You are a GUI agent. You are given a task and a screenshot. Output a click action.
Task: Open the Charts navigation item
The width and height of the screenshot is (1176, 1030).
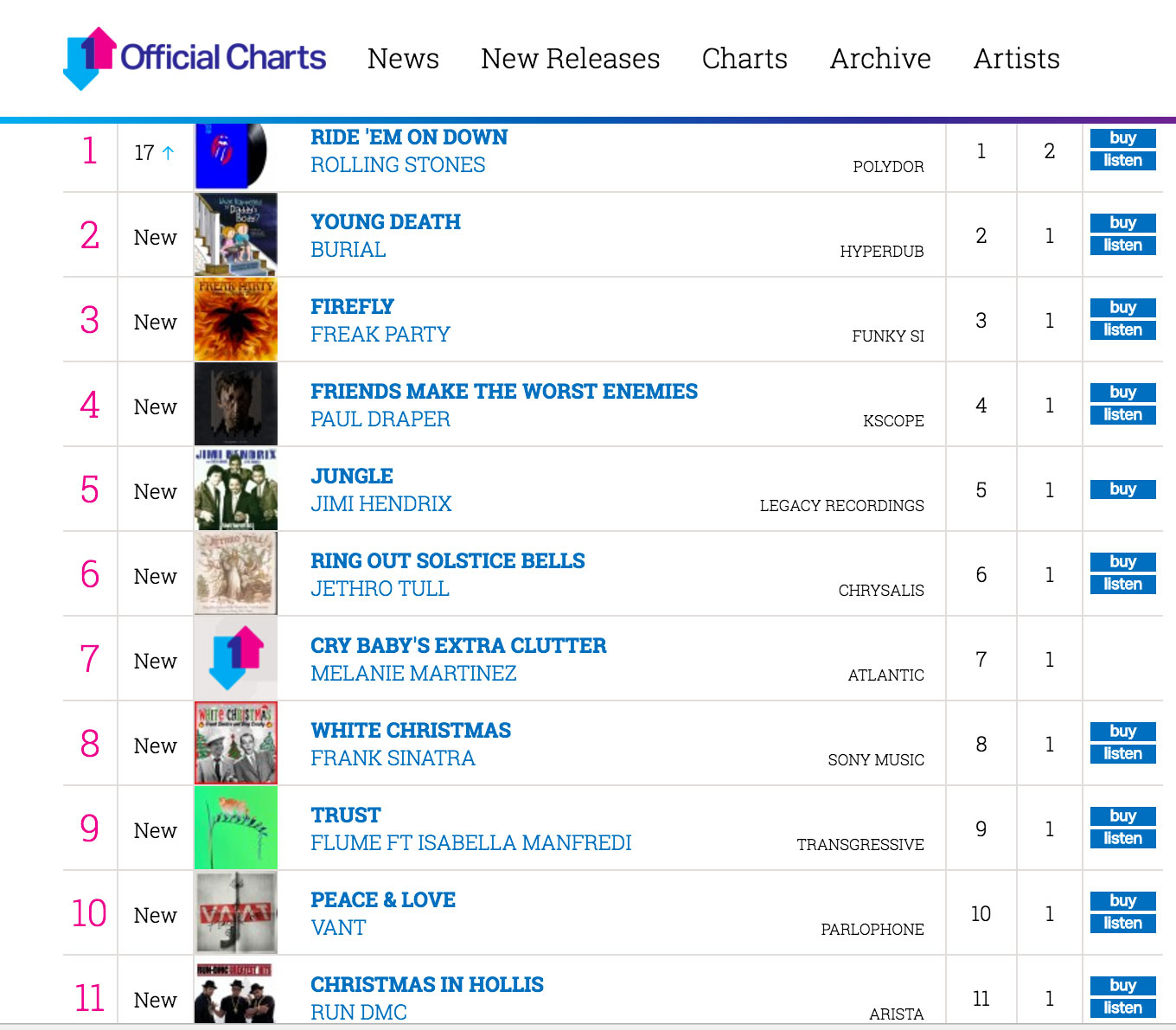[745, 59]
